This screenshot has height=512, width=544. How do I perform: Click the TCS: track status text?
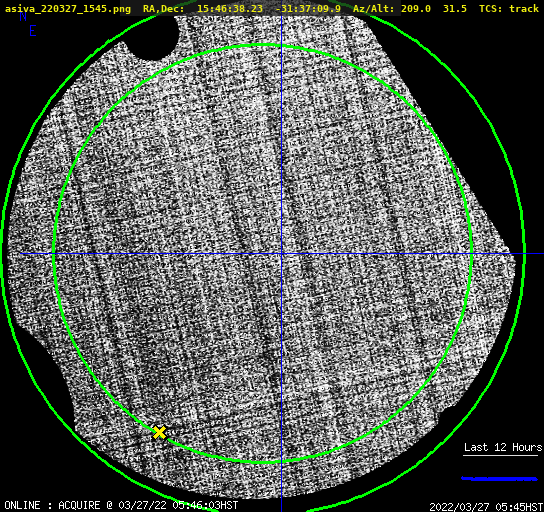[x=509, y=8]
